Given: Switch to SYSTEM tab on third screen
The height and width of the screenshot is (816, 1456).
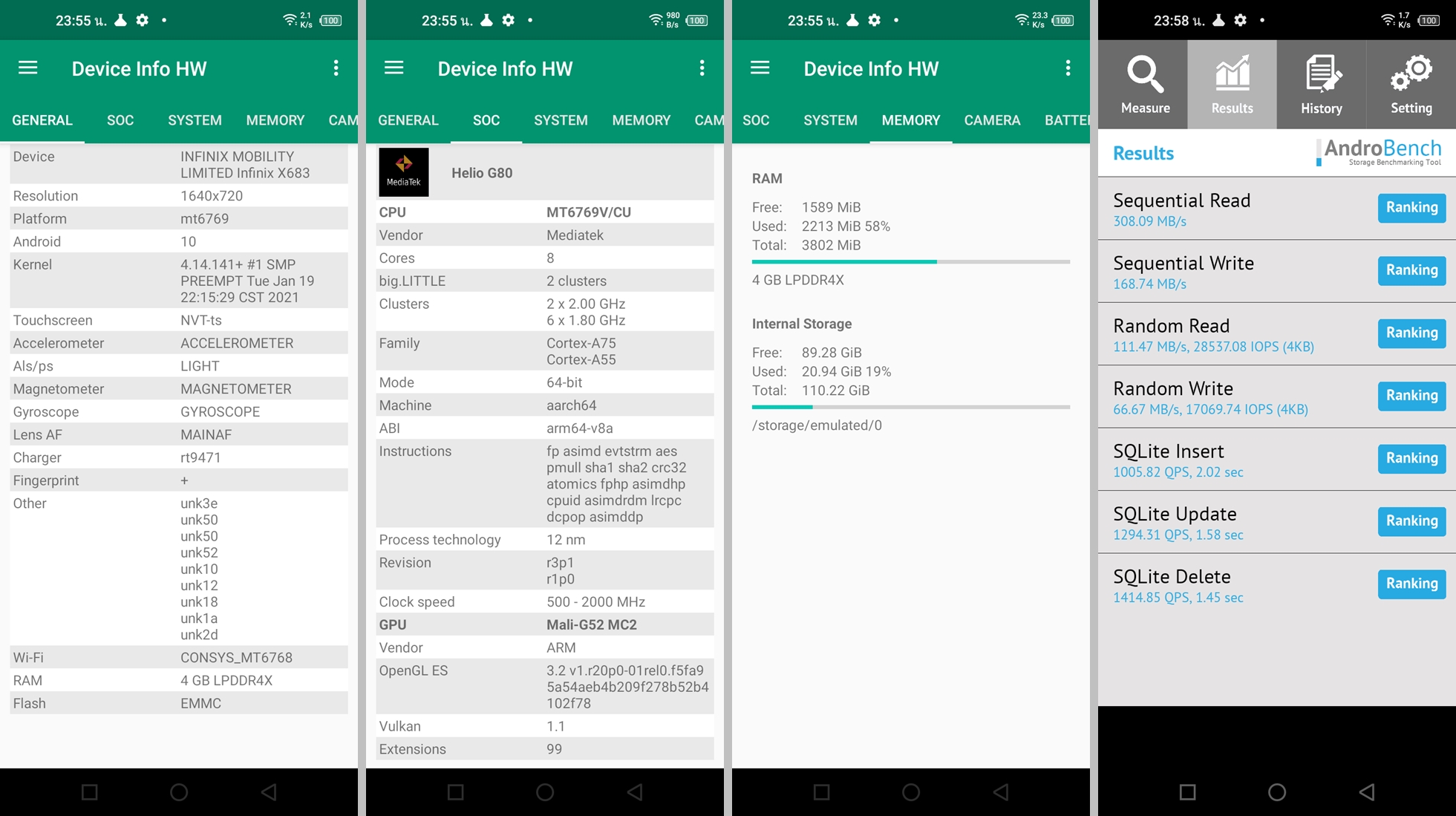Looking at the screenshot, I should click(830, 120).
